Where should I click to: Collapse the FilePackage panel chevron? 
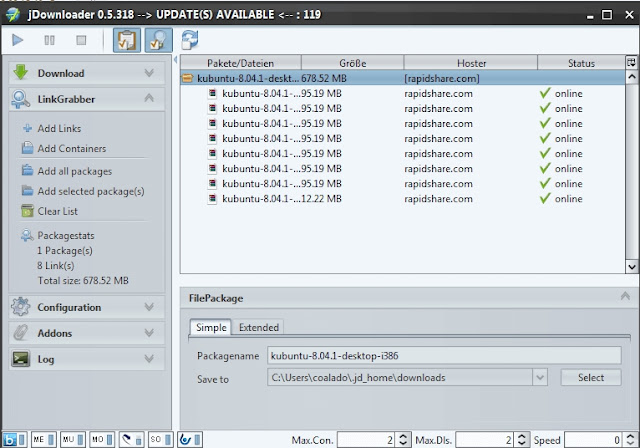point(625,296)
